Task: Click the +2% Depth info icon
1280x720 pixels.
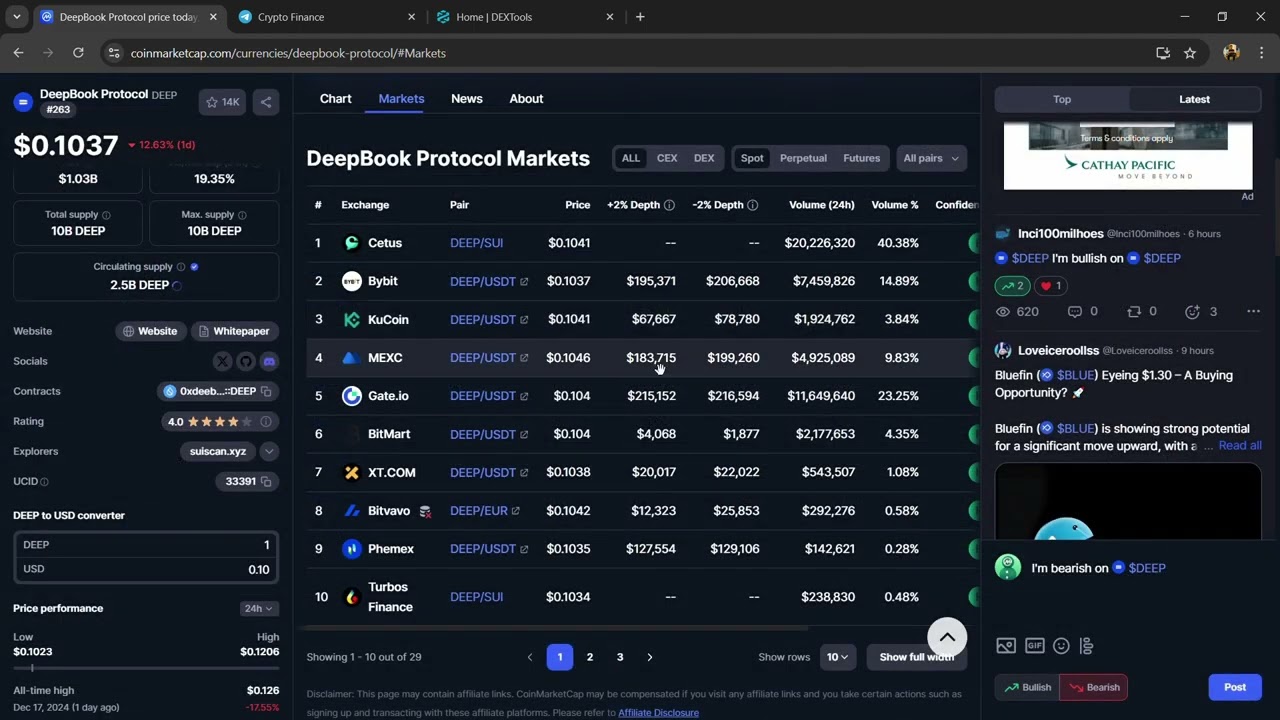Action: 669,205
